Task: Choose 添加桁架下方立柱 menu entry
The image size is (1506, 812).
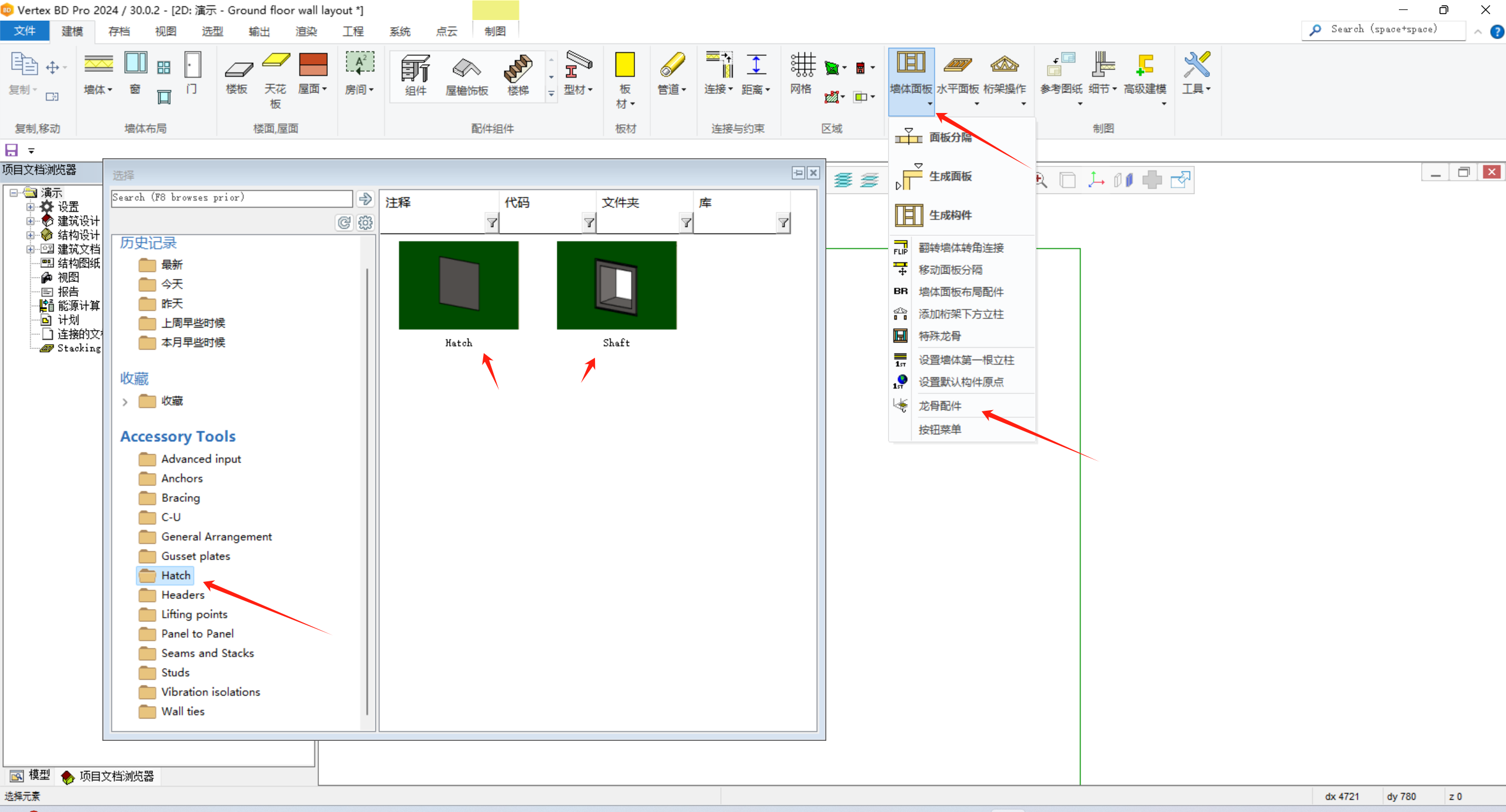Action: [x=961, y=314]
